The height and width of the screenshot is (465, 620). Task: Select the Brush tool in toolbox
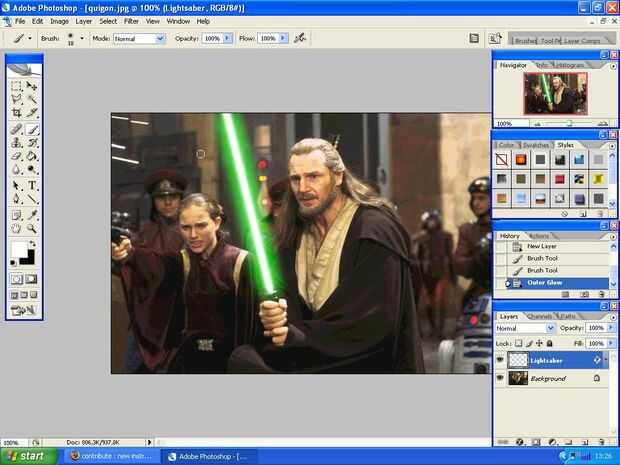(x=32, y=129)
